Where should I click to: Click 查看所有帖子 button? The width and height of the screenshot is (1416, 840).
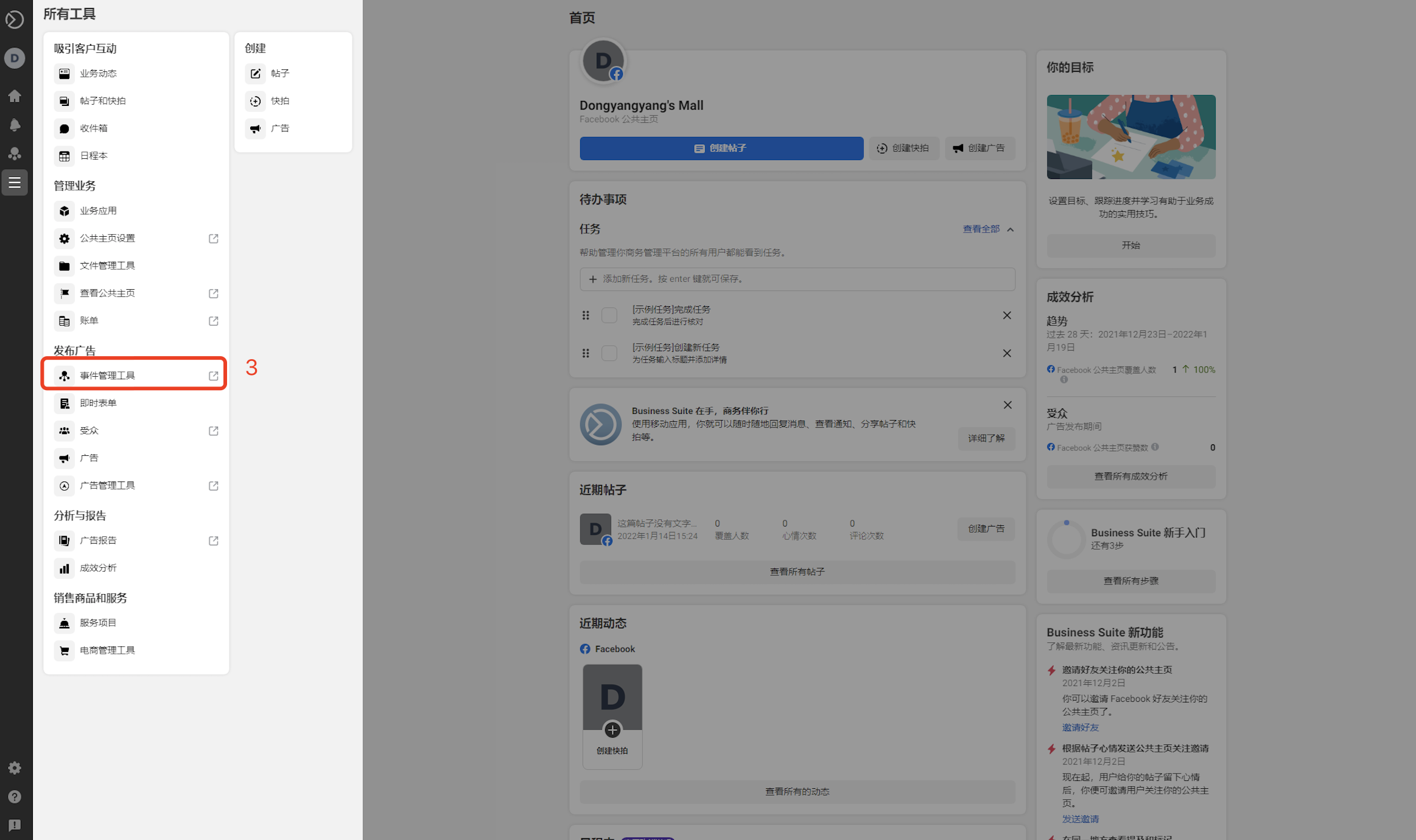[797, 572]
